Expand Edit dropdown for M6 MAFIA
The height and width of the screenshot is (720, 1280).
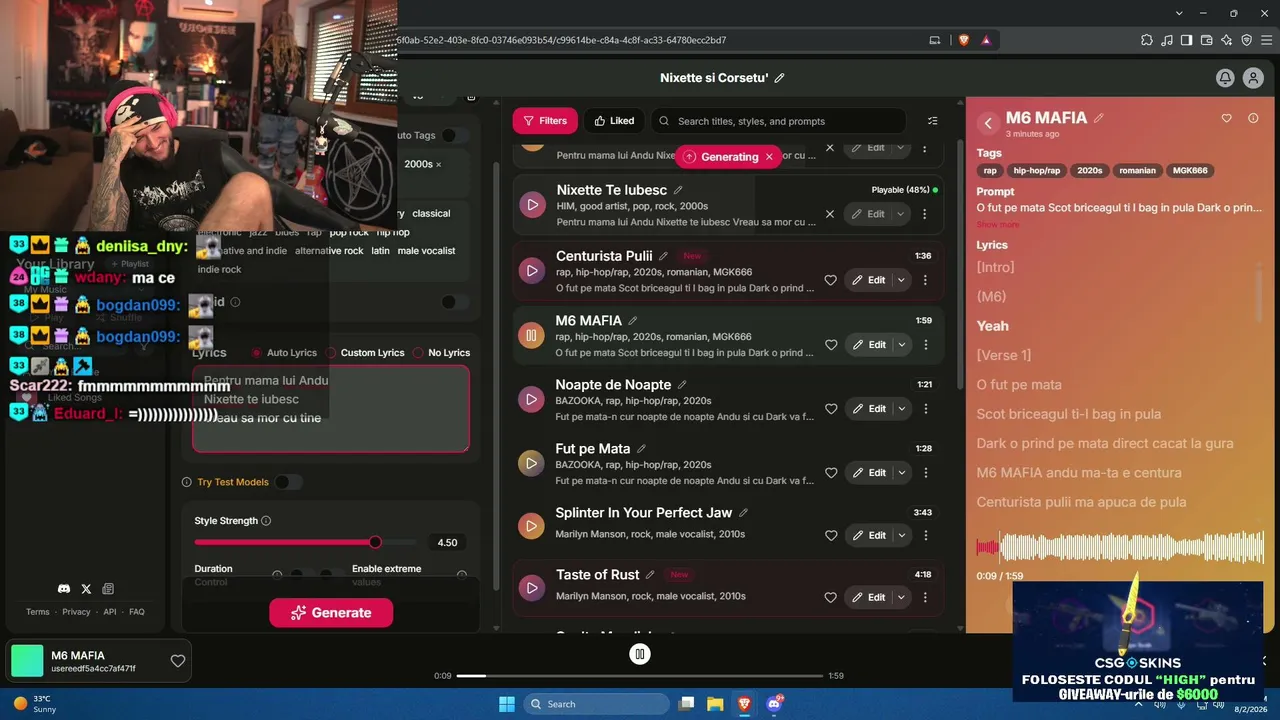tap(901, 345)
